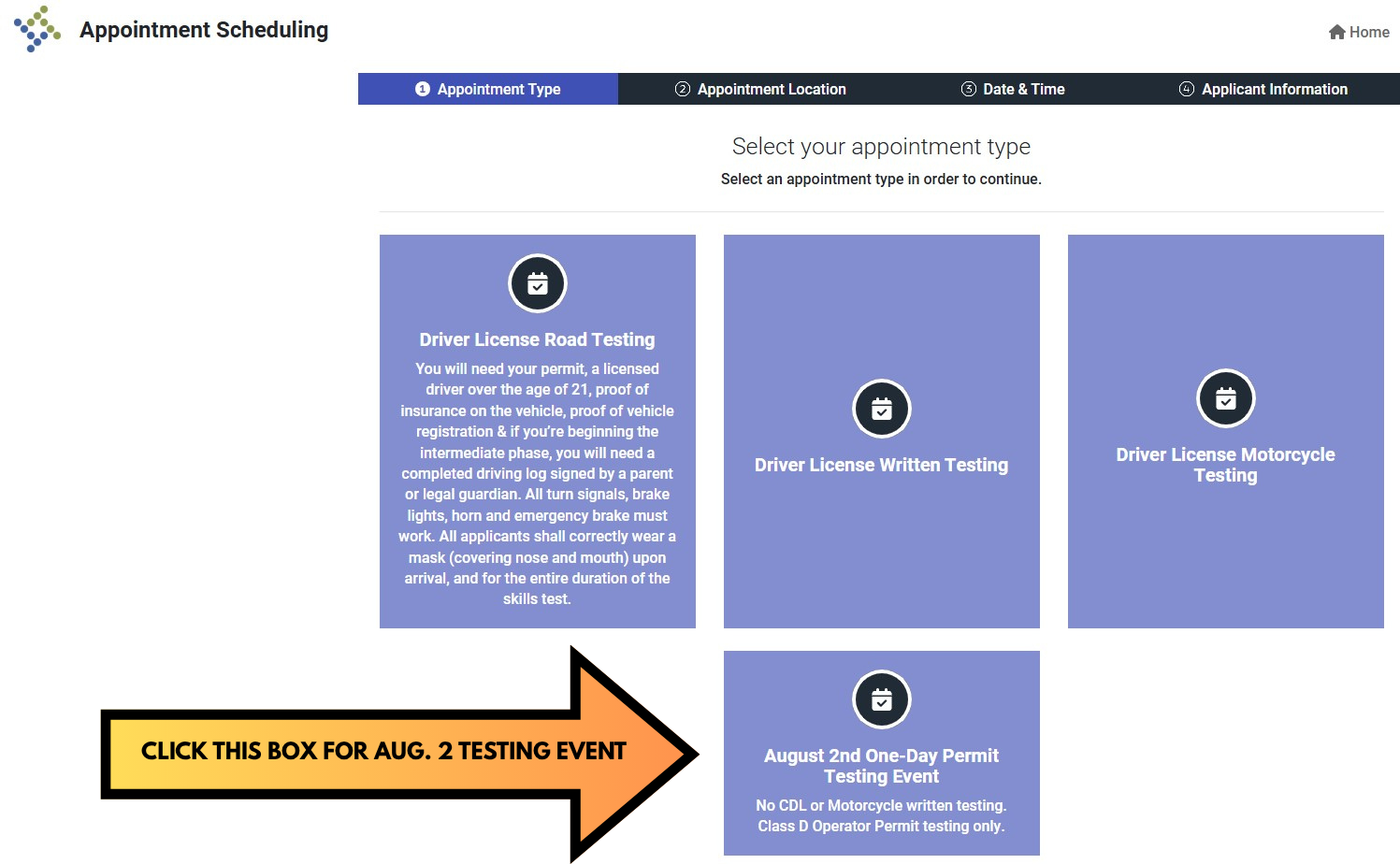Click the step 3 circled number icon
This screenshot has height=864, width=1400.
click(969, 89)
